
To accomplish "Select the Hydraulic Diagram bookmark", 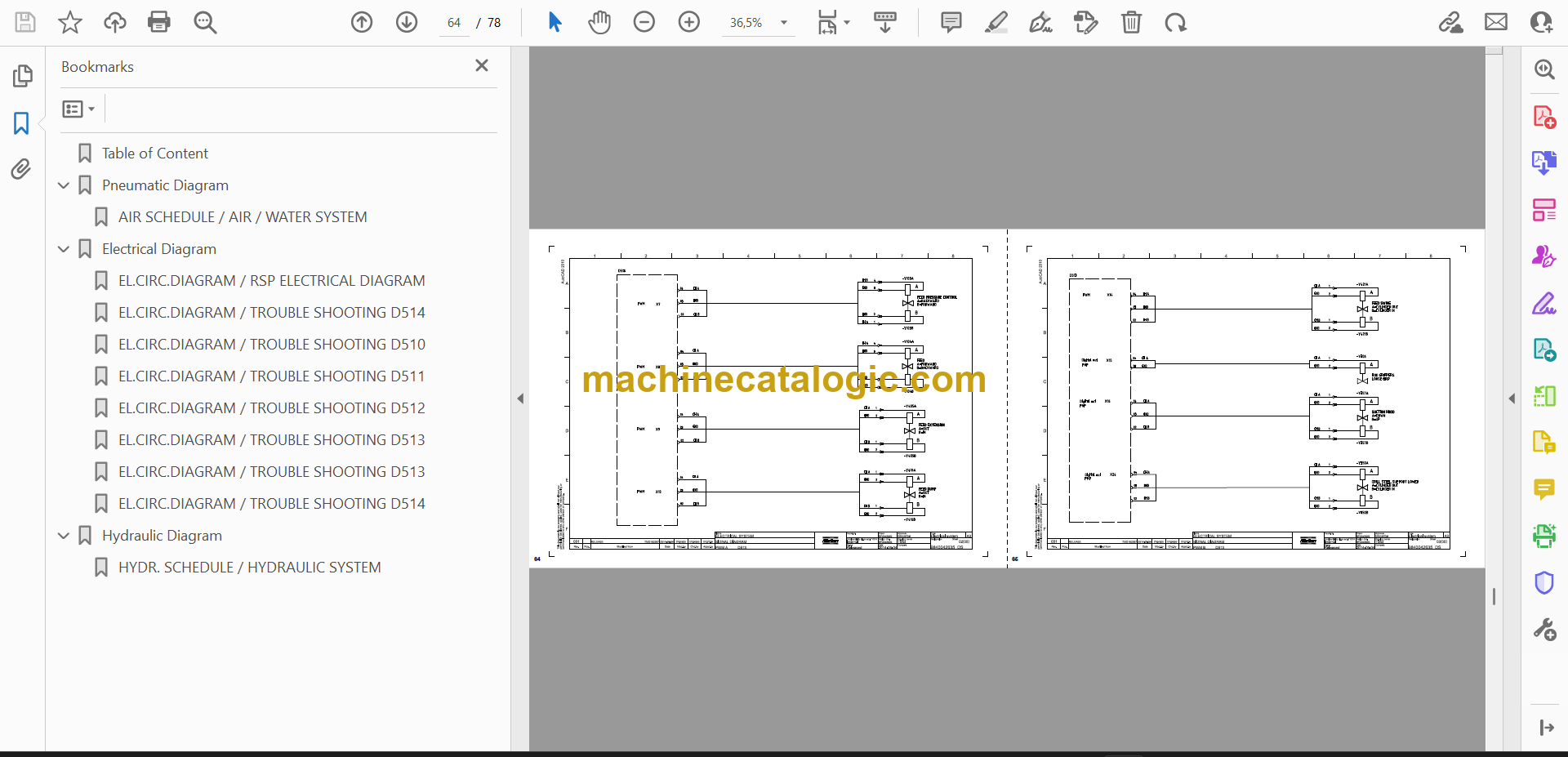I will point(162,536).
